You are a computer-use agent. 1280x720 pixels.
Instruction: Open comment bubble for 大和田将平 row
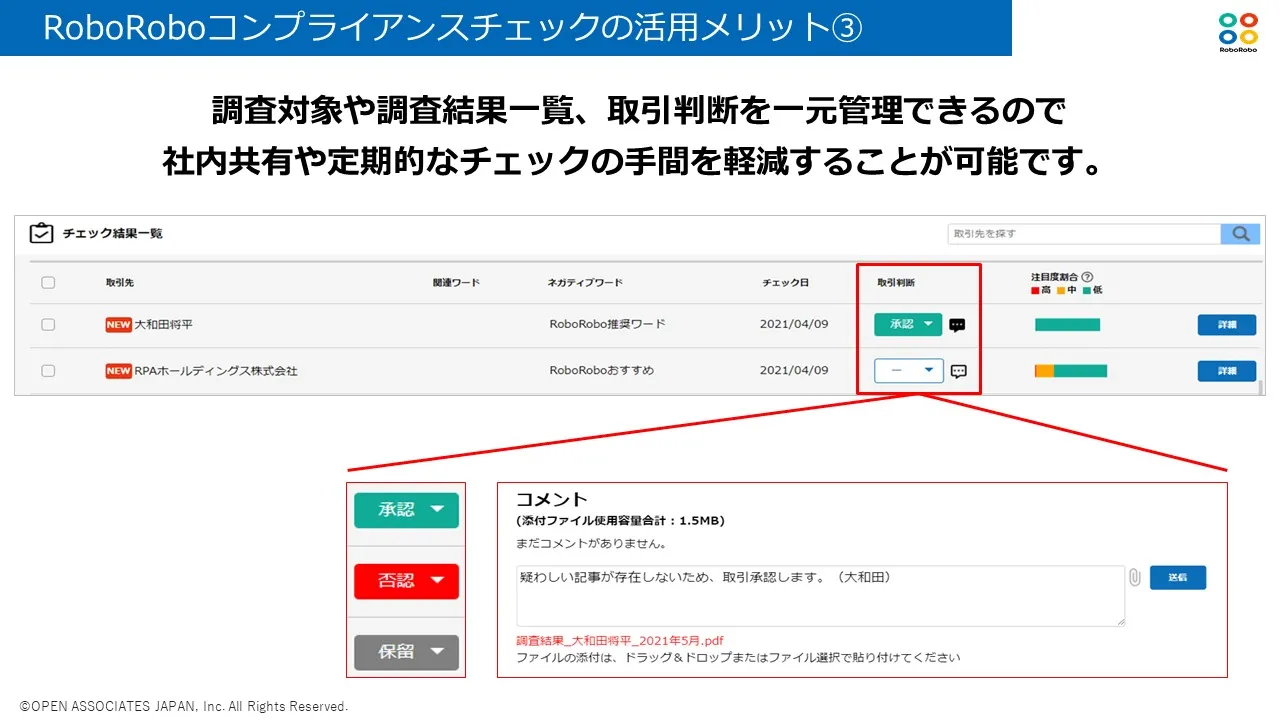pyautogui.click(x=957, y=325)
